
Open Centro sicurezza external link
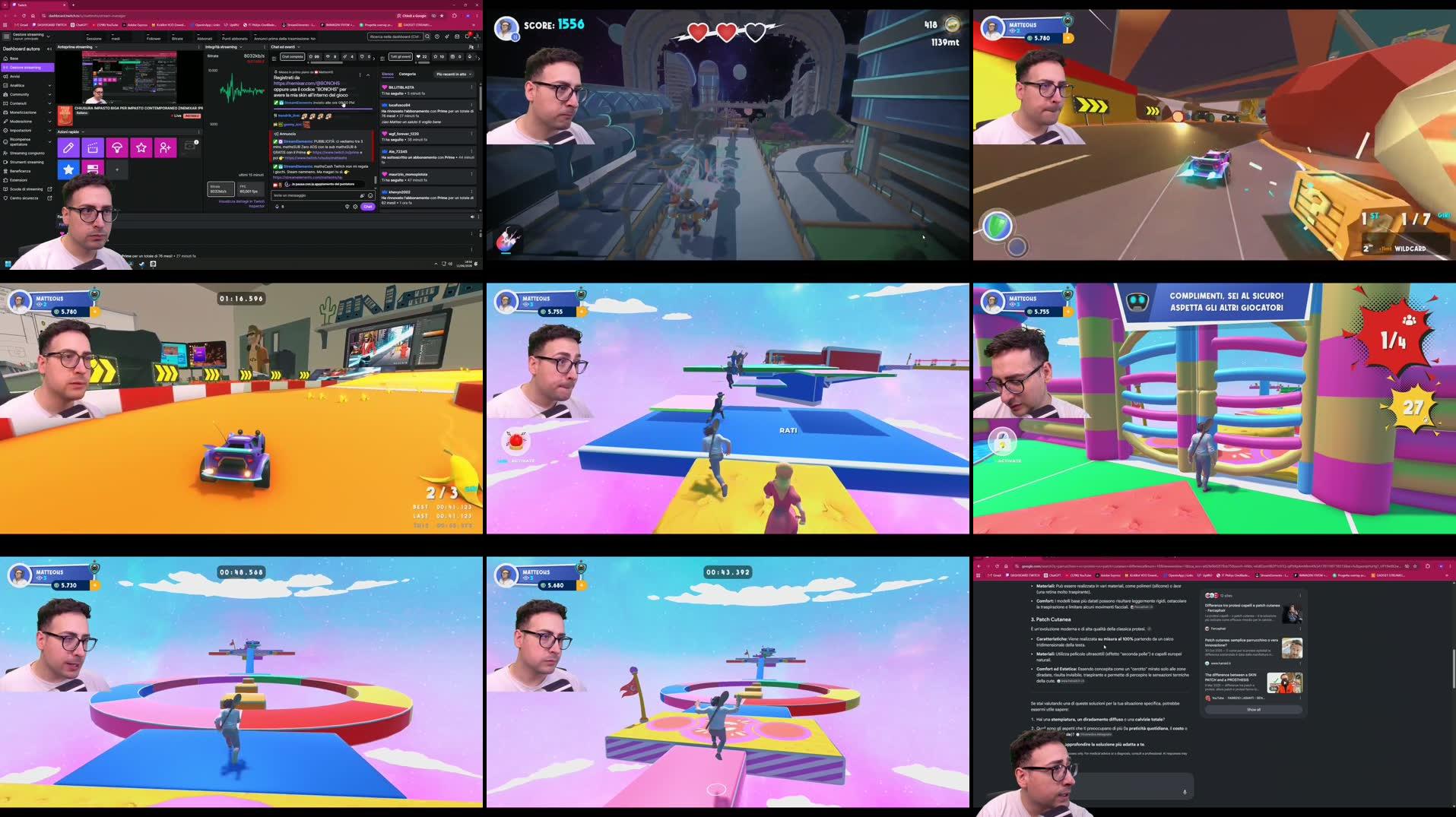pyautogui.click(x=27, y=198)
